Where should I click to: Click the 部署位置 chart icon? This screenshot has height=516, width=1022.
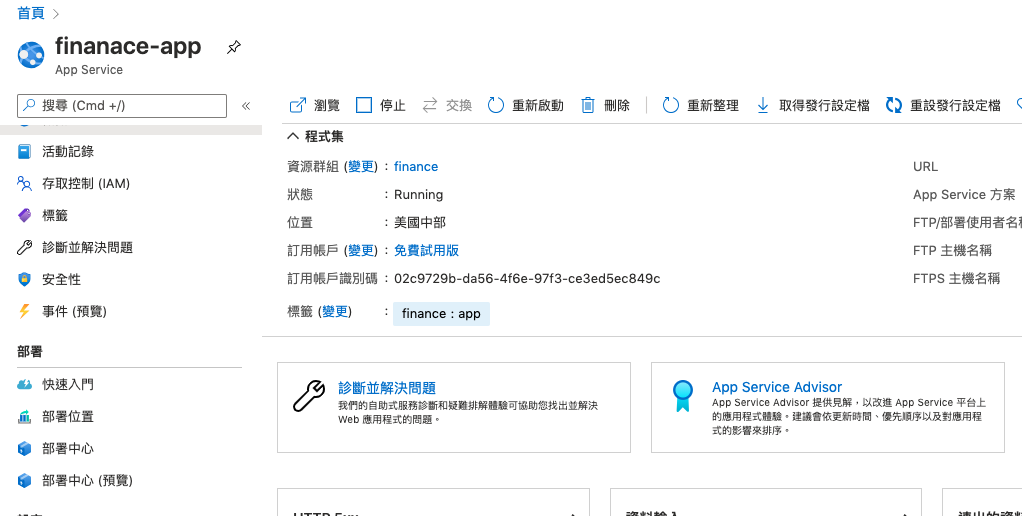pyautogui.click(x=24, y=416)
